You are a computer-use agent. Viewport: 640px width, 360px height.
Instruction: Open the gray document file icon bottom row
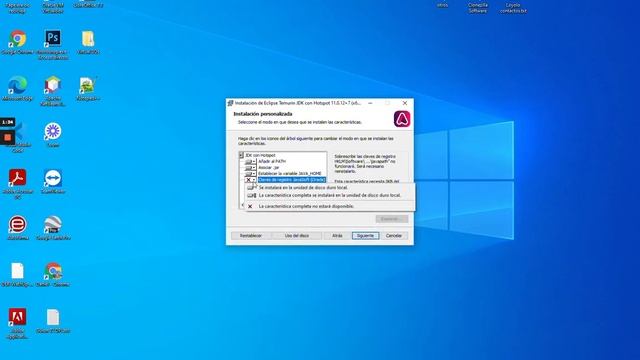(x=53, y=317)
